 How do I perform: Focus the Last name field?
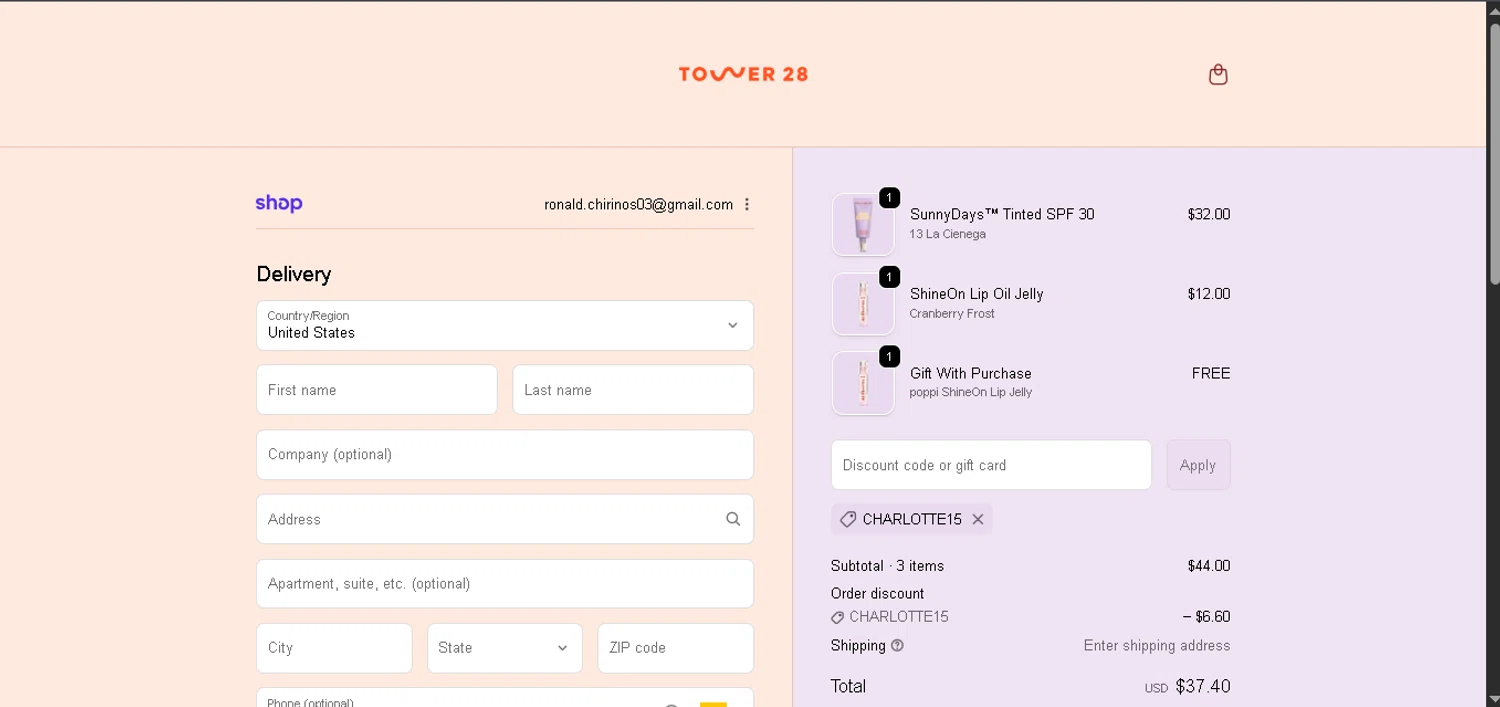pyautogui.click(x=633, y=390)
